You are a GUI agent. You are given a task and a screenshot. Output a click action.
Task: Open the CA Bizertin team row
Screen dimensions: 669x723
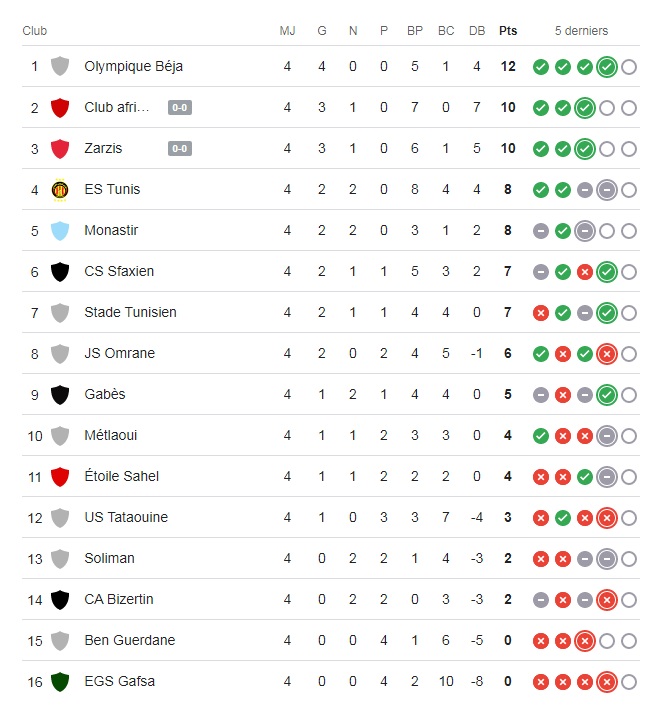click(331, 599)
